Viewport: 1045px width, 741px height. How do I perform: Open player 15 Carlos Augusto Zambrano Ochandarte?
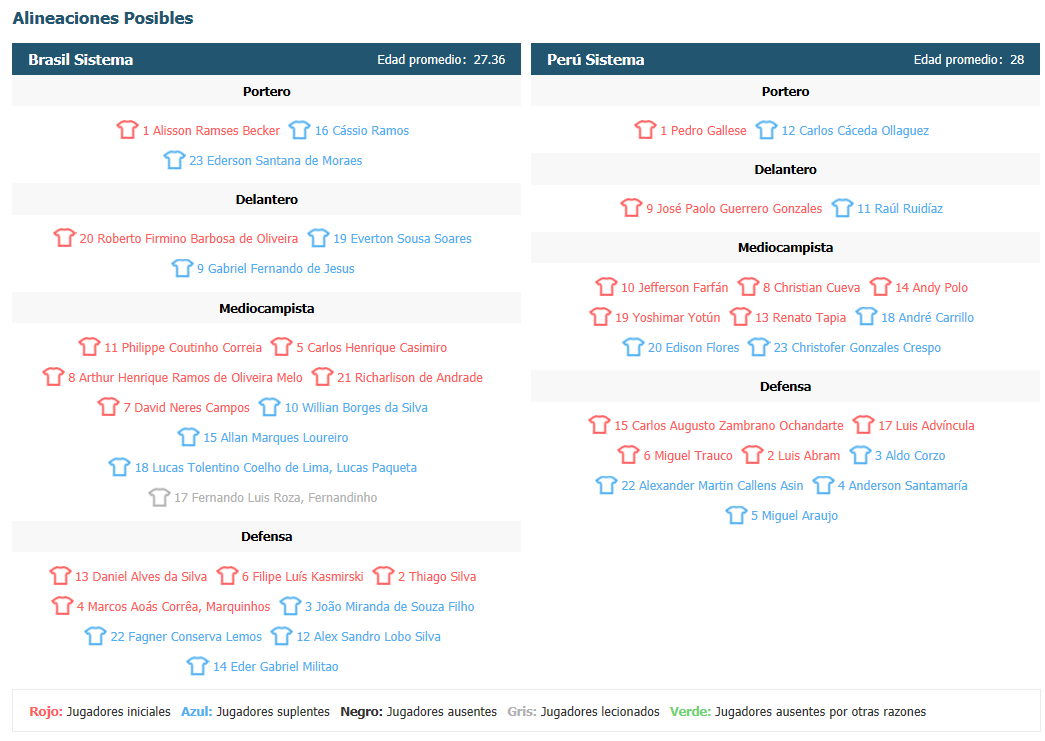(x=729, y=426)
